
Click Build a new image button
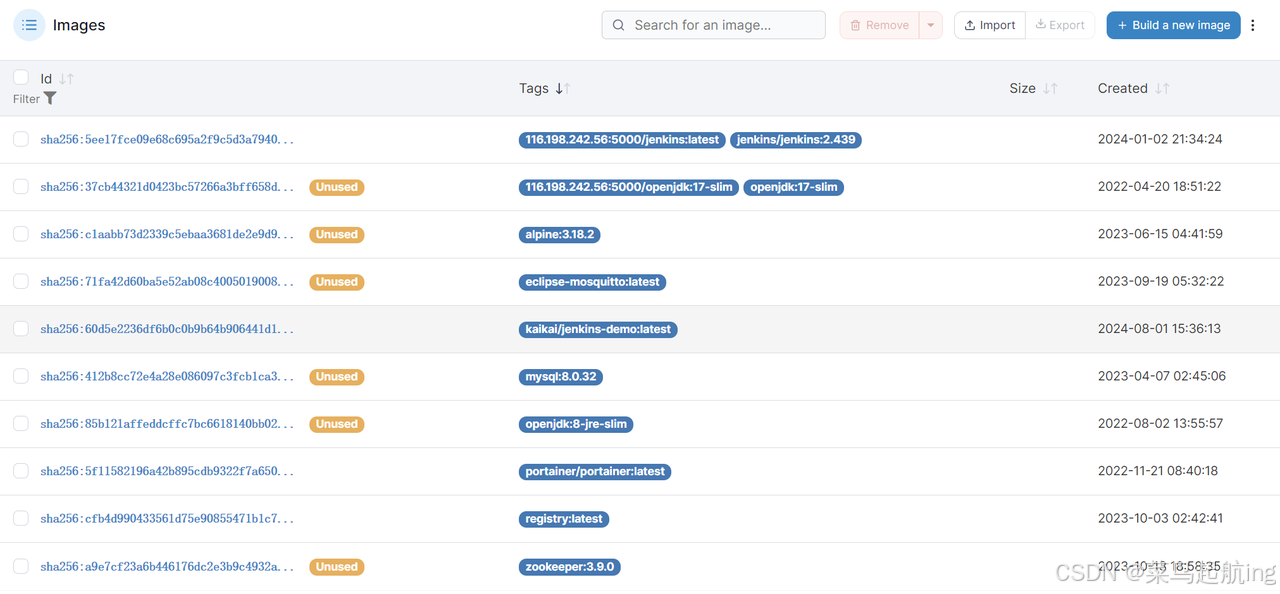coord(1173,25)
